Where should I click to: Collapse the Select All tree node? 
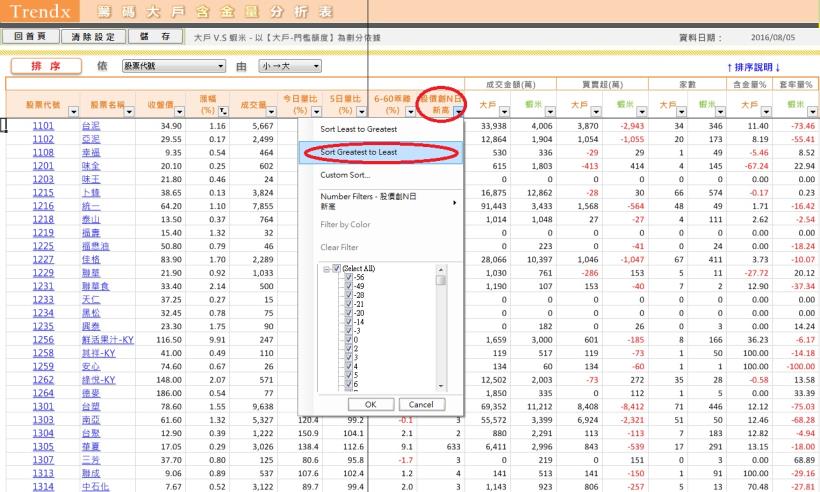click(326, 269)
